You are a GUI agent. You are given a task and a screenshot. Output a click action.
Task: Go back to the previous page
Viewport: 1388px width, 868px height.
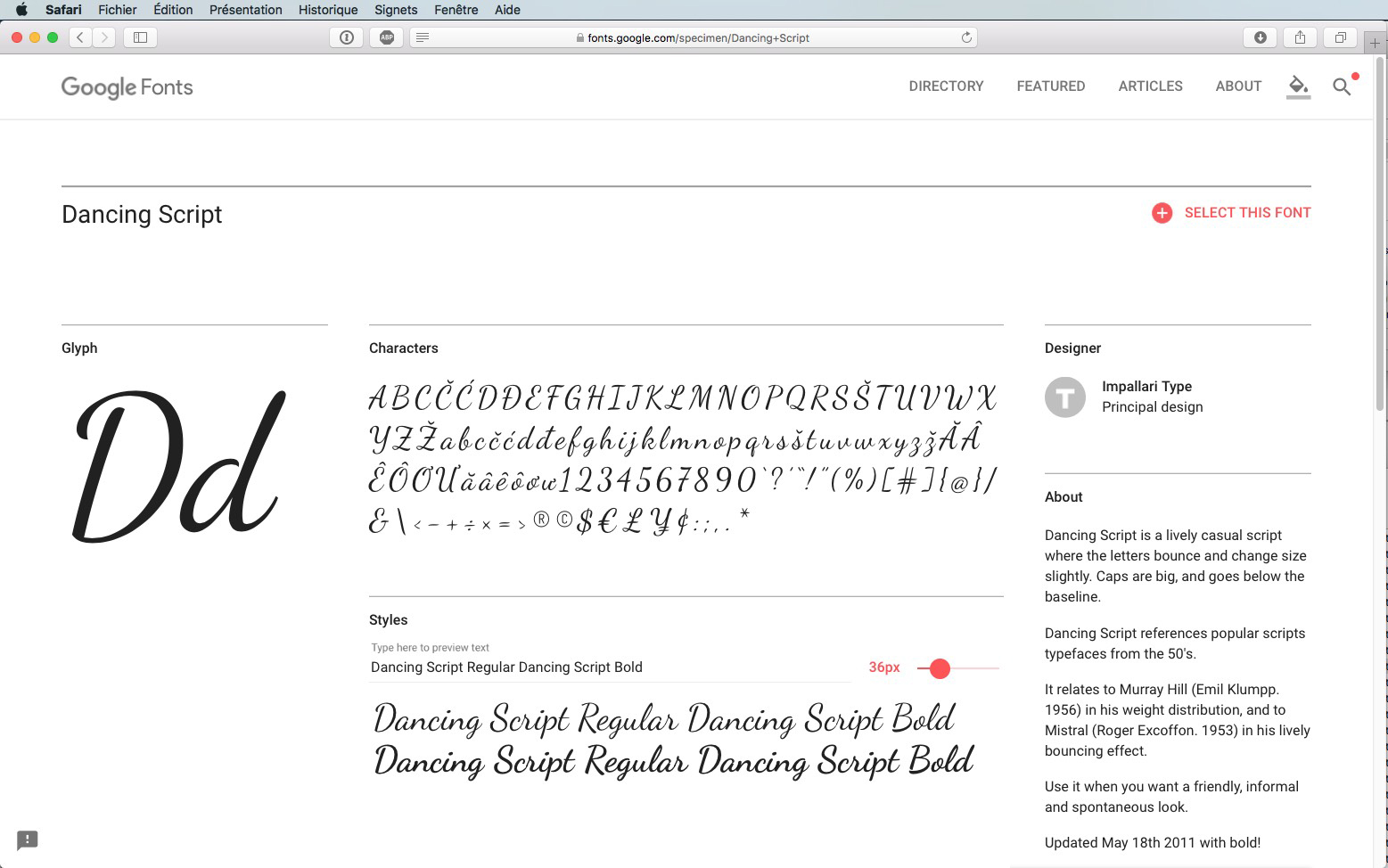pyautogui.click(x=80, y=37)
